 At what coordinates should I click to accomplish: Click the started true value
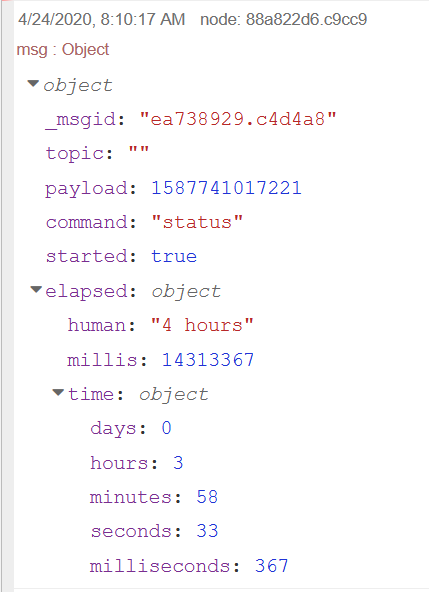click(174, 256)
